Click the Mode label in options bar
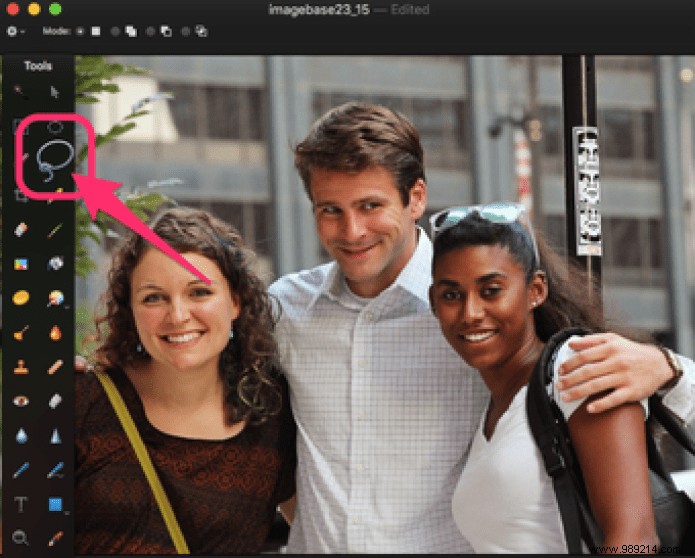This screenshot has width=695, height=558. pos(56,31)
